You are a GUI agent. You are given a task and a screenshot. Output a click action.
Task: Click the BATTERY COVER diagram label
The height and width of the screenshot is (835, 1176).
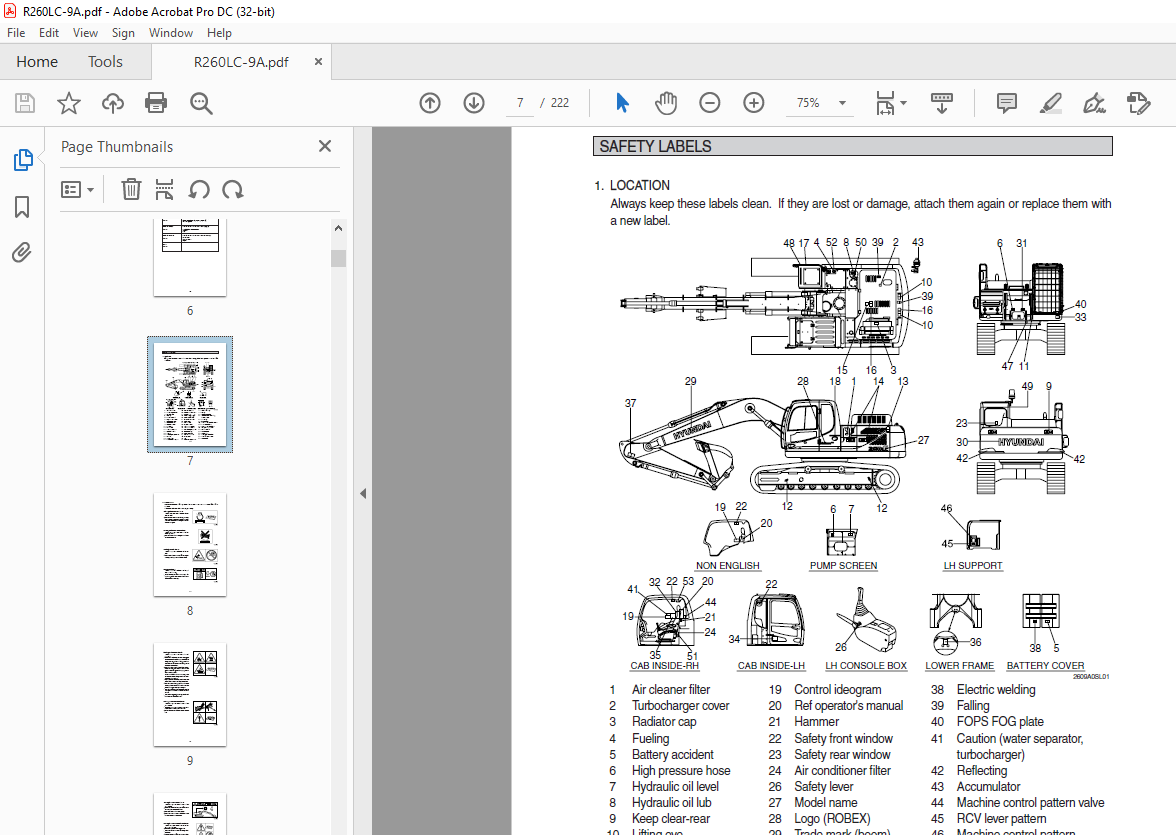point(1045,665)
